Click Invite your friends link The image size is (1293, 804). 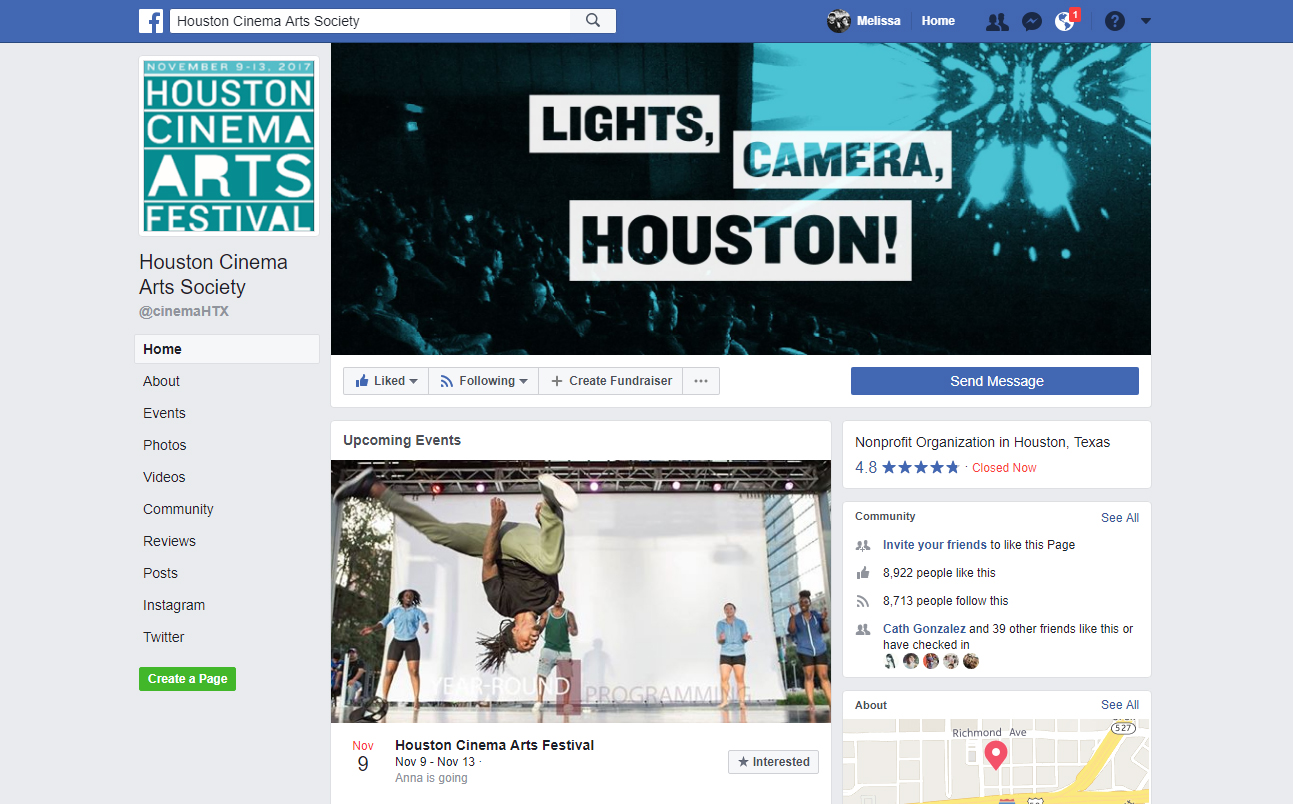tap(935, 545)
